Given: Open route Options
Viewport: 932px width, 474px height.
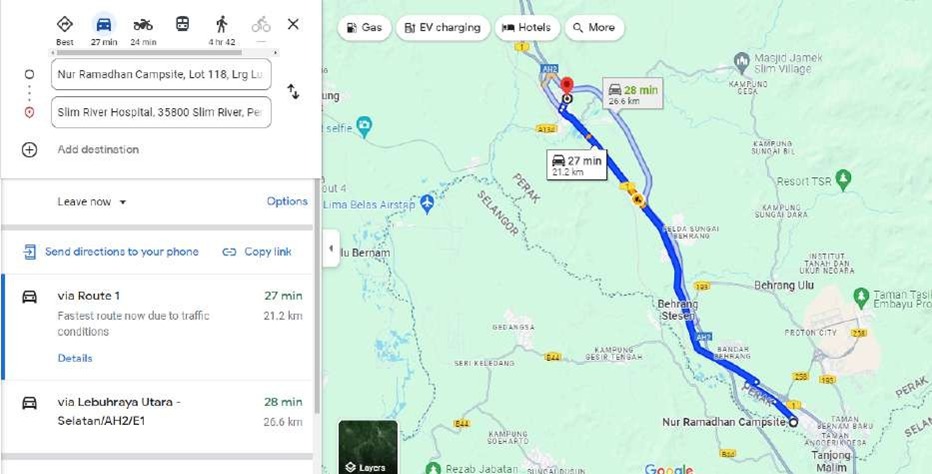Looking at the screenshot, I should [x=287, y=201].
